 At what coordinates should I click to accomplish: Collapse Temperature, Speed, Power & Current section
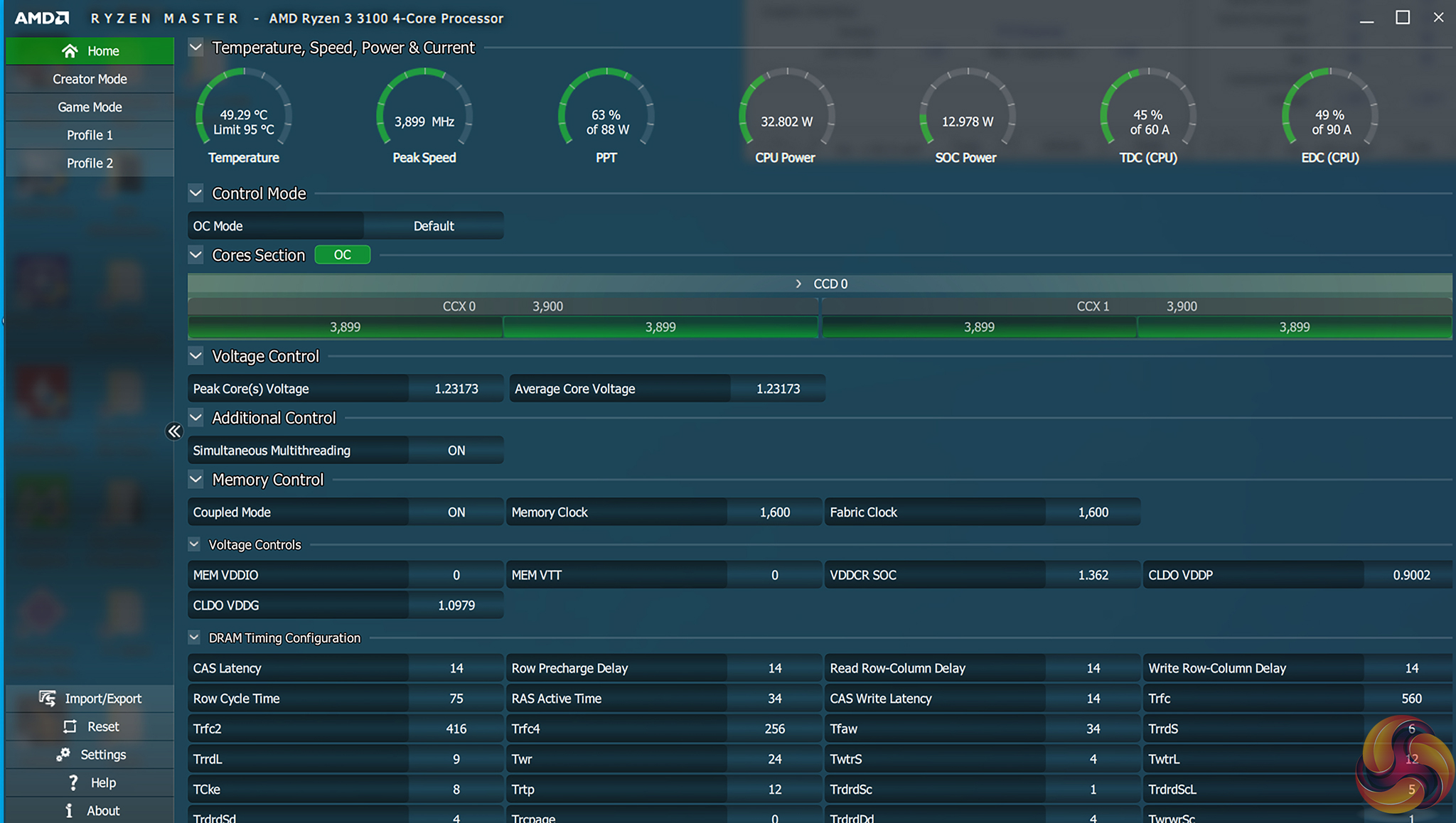tap(196, 48)
